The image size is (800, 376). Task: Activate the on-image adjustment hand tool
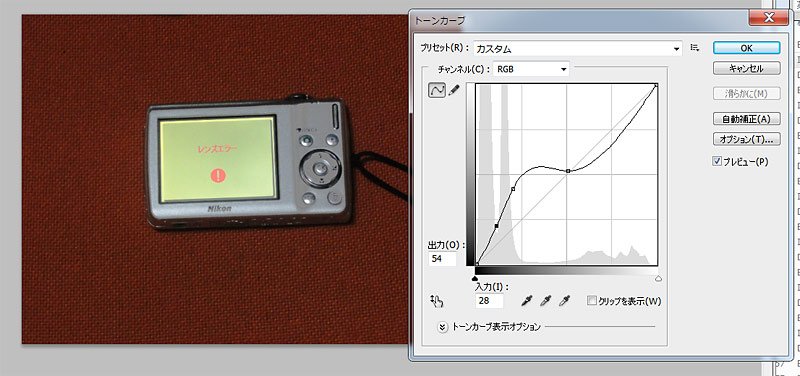point(437,301)
